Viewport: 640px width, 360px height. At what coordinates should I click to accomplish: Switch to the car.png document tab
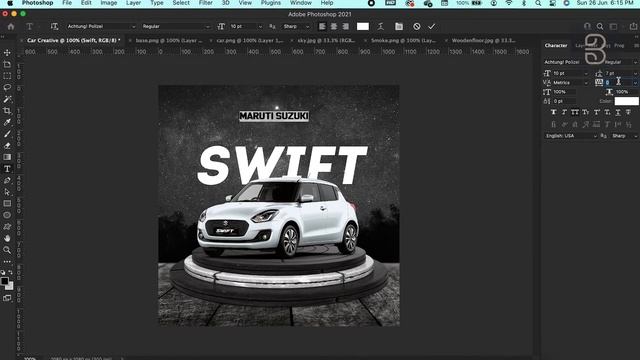pos(250,40)
